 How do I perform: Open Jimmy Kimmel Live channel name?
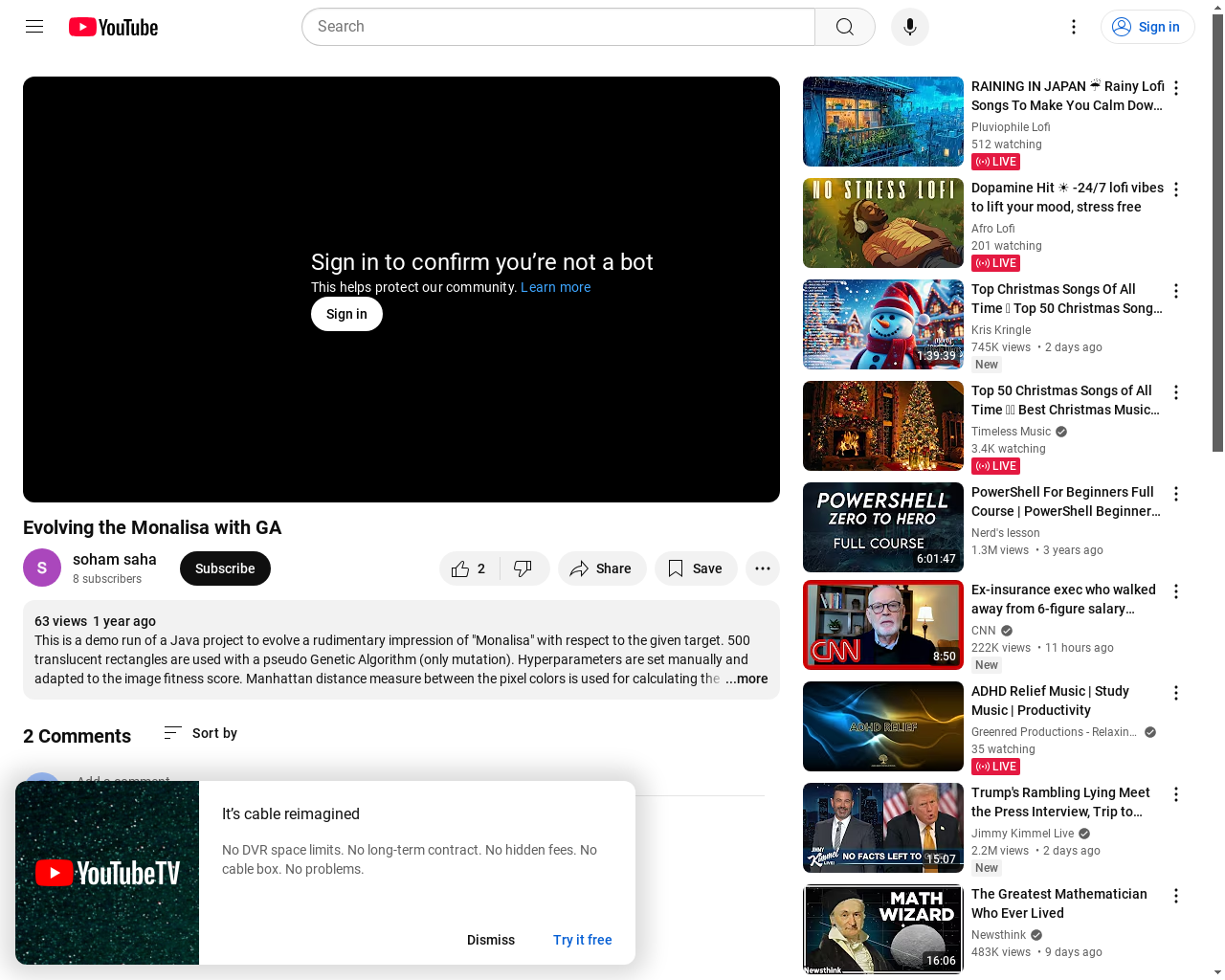[x=1023, y=834]
